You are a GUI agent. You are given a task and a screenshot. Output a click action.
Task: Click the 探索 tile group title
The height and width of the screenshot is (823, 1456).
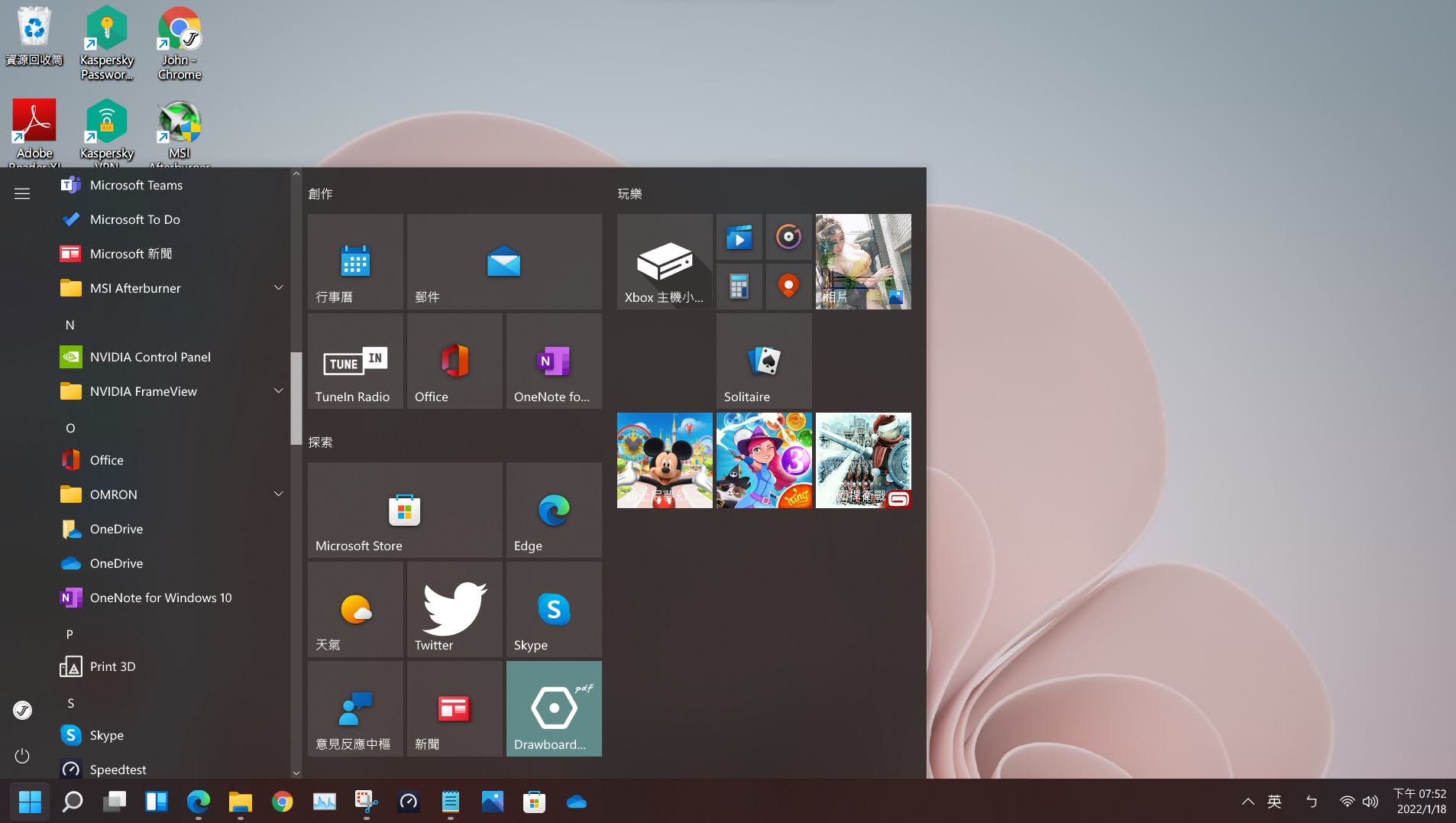point(320,442)
